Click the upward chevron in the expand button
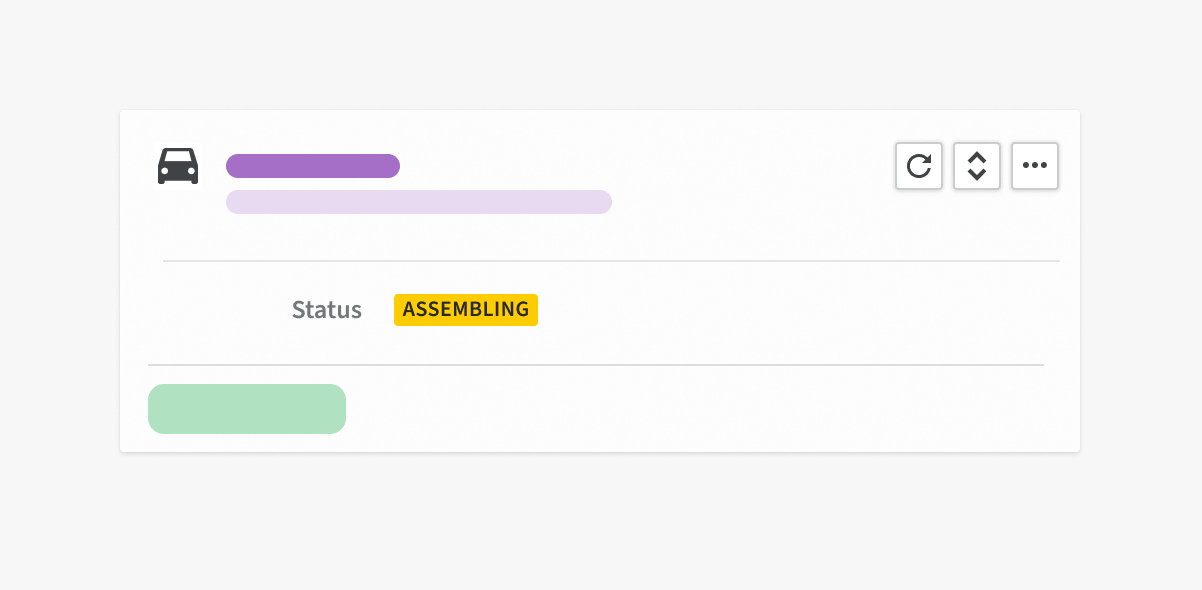The width and height of the screenshot is (1202, 590). [x=977, y=157]
